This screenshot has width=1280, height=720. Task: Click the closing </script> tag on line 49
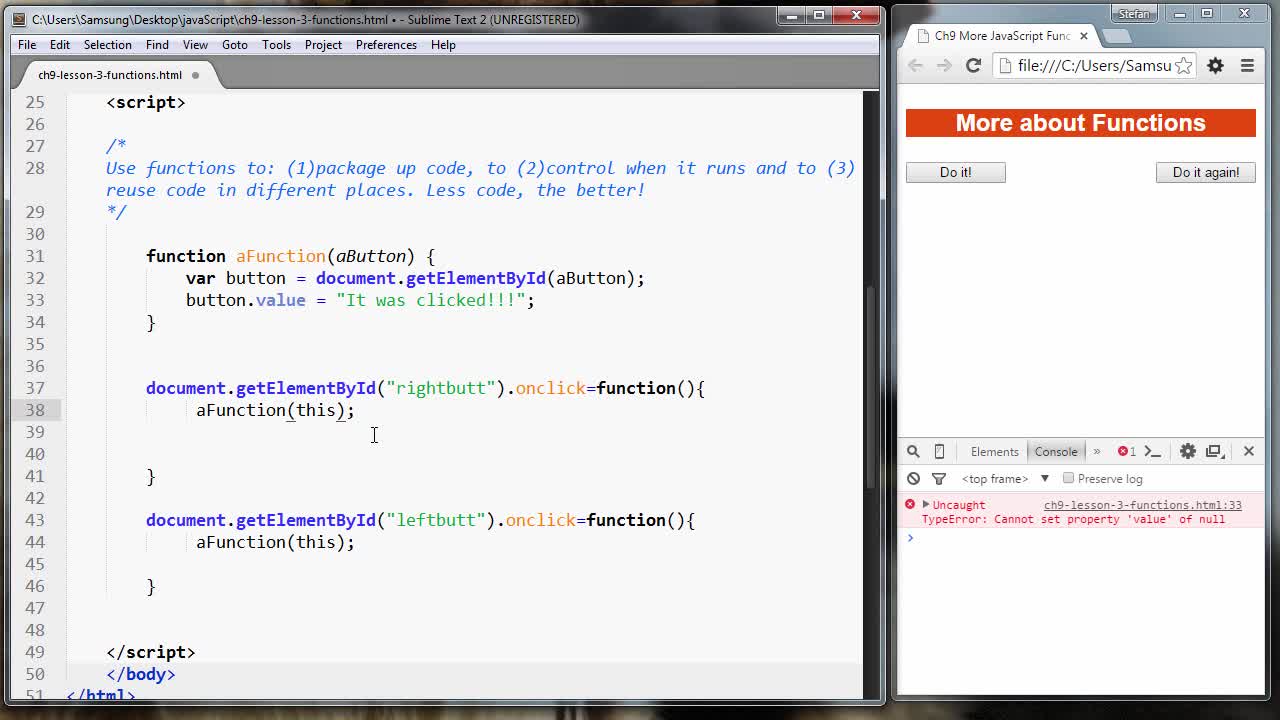151,652
